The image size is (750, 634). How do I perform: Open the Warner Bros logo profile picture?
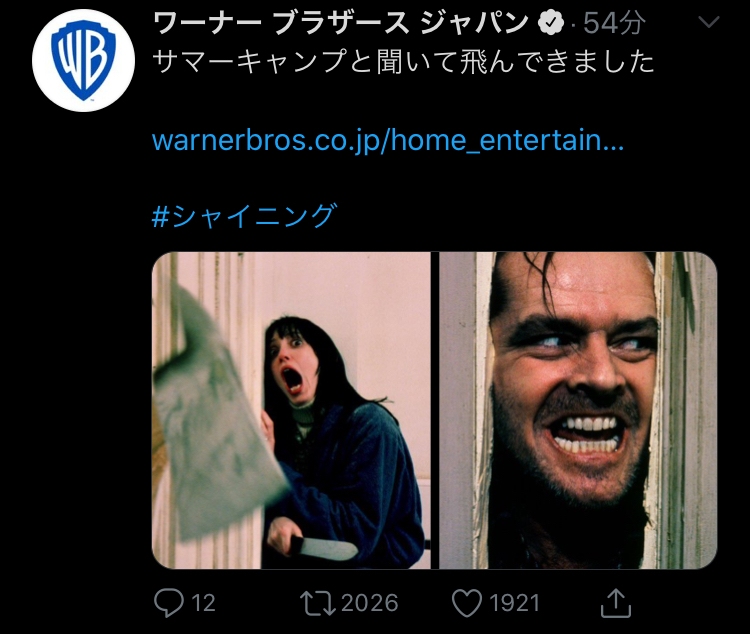pyautogui.click(x=84, y=60)
